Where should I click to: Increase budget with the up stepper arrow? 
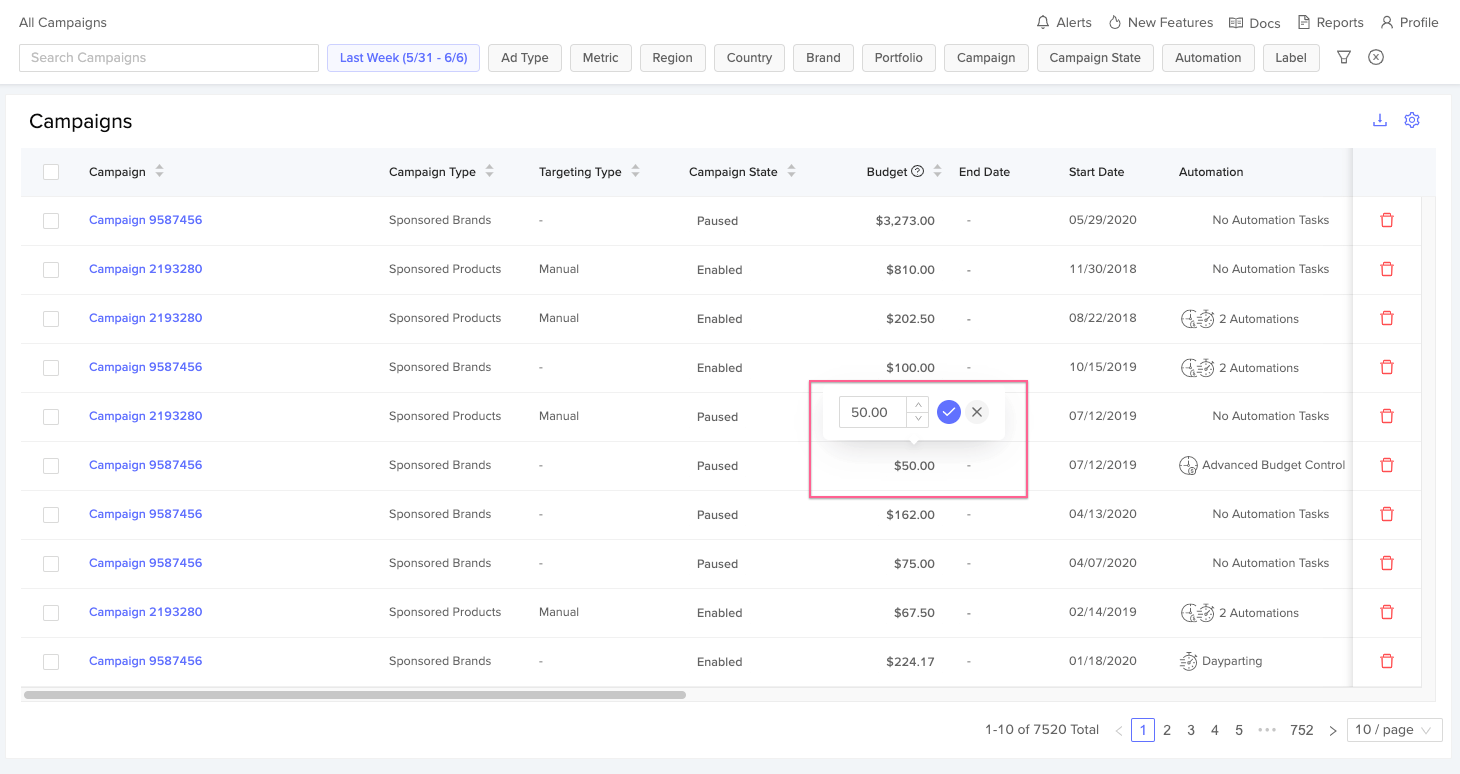(918, 405)
